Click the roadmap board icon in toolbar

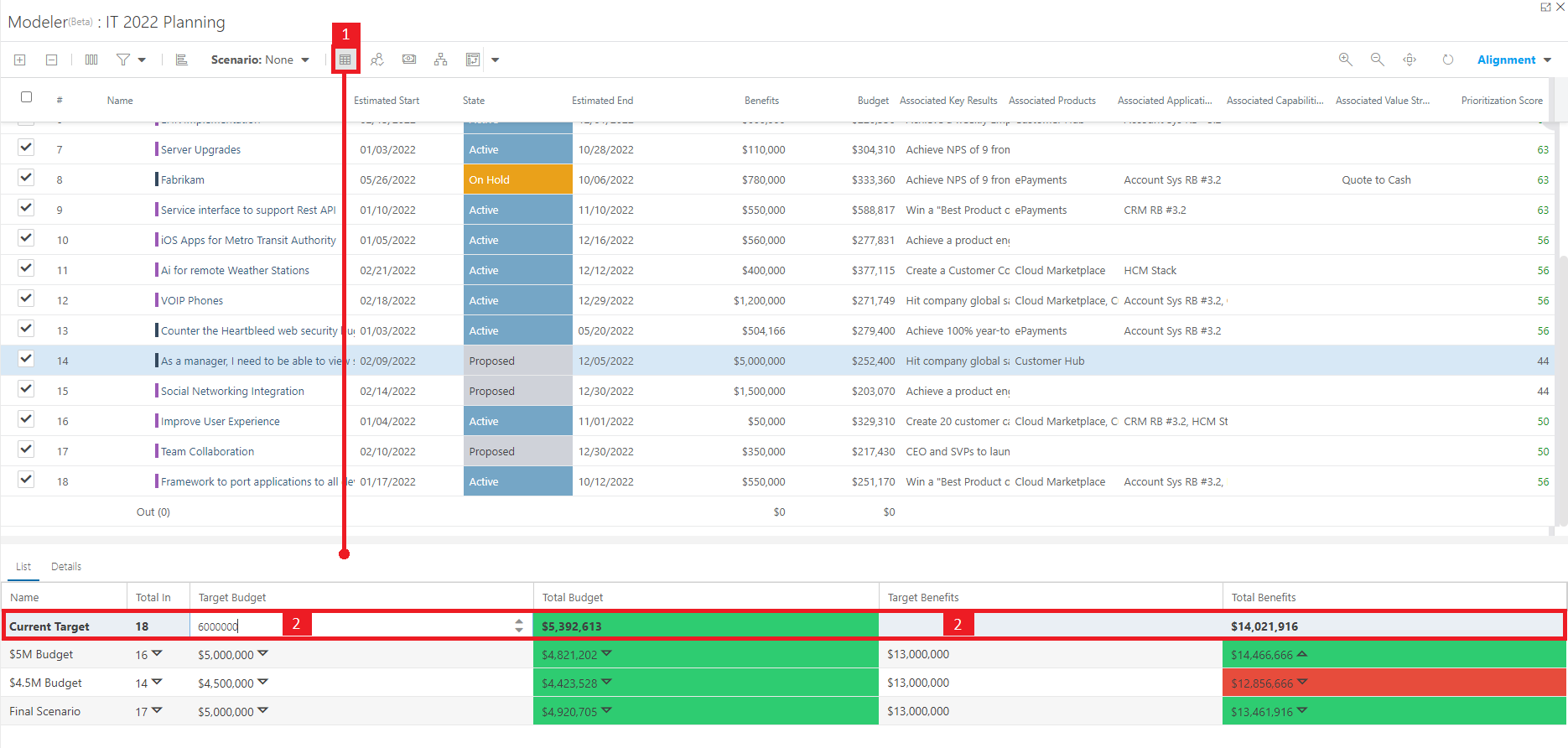473,60
